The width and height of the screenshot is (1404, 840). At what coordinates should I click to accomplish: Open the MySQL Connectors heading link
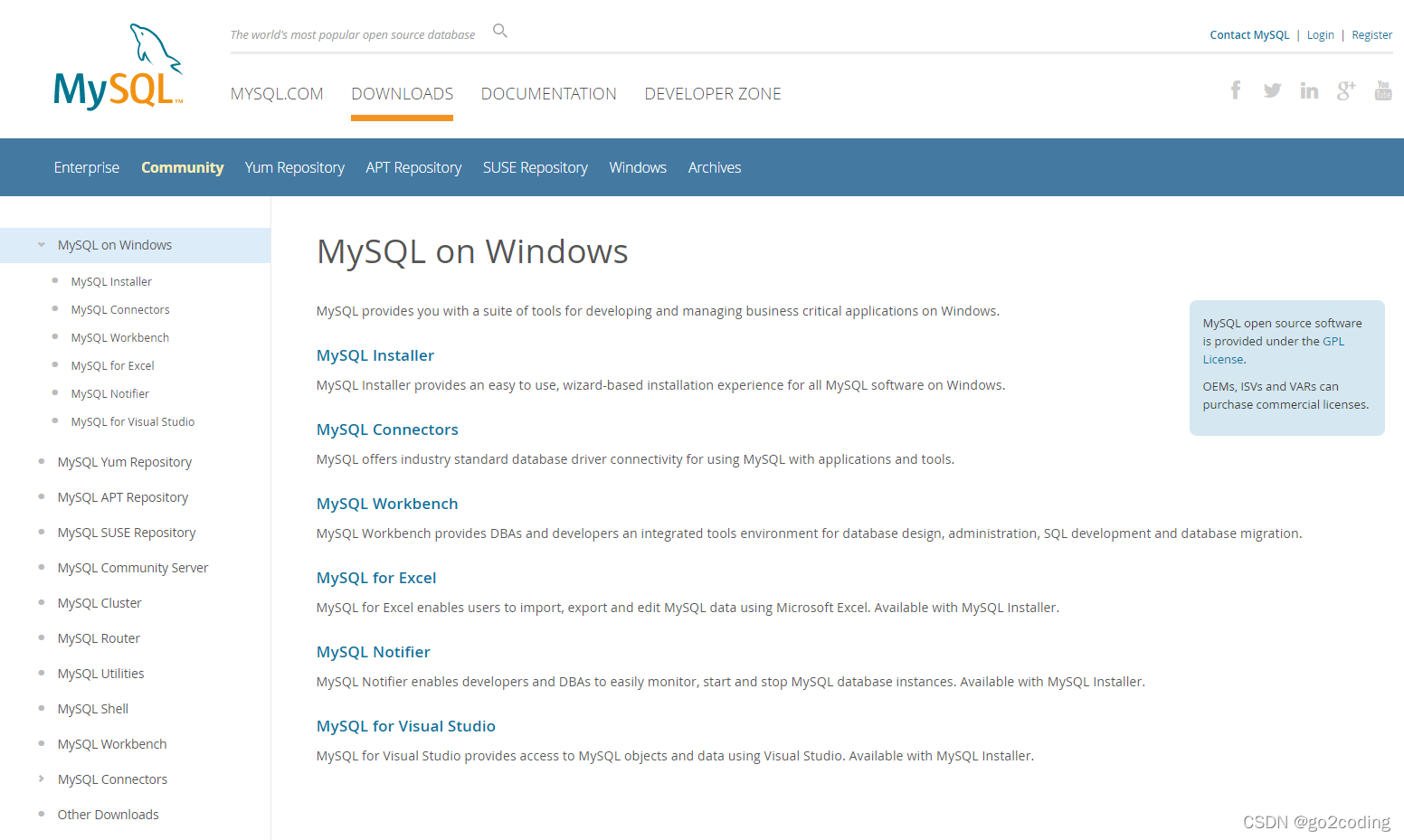(387, 429)
